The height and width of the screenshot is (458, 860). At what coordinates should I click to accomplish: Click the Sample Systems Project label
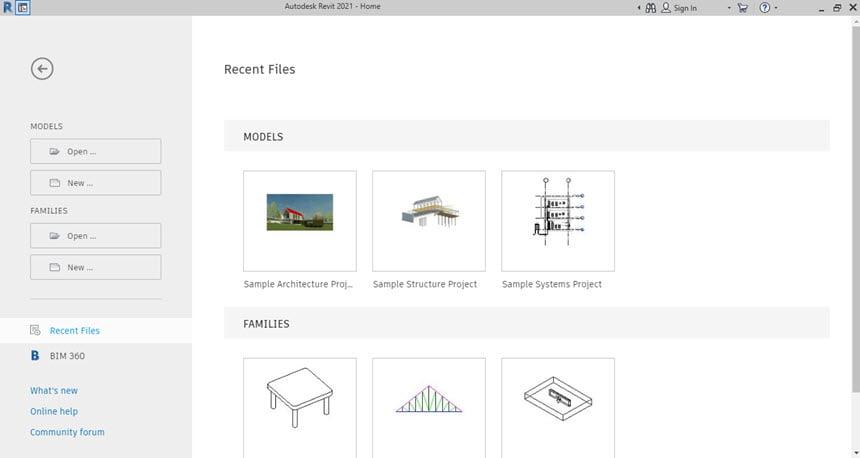552,284
